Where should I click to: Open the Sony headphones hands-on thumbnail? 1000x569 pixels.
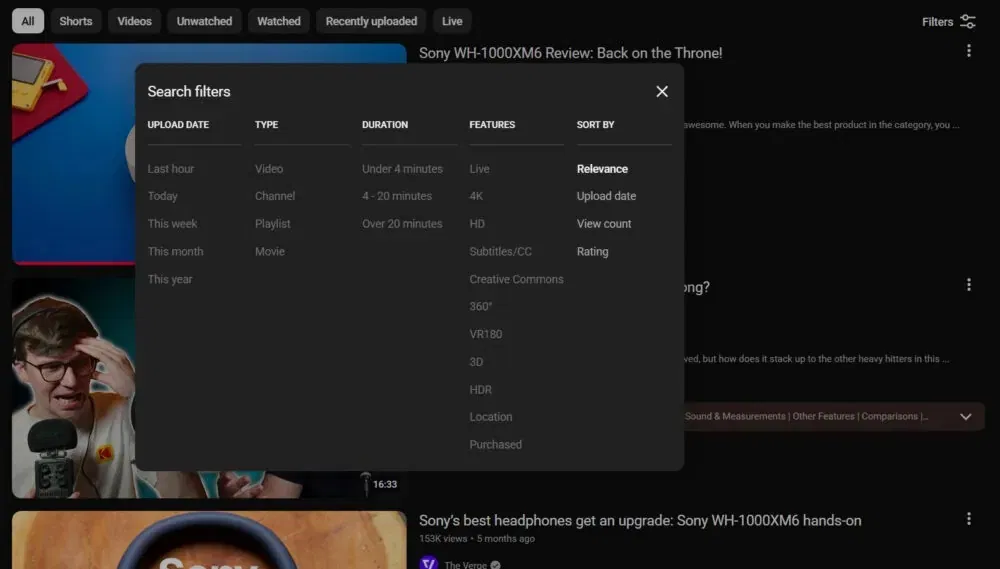tap(209, 540)
